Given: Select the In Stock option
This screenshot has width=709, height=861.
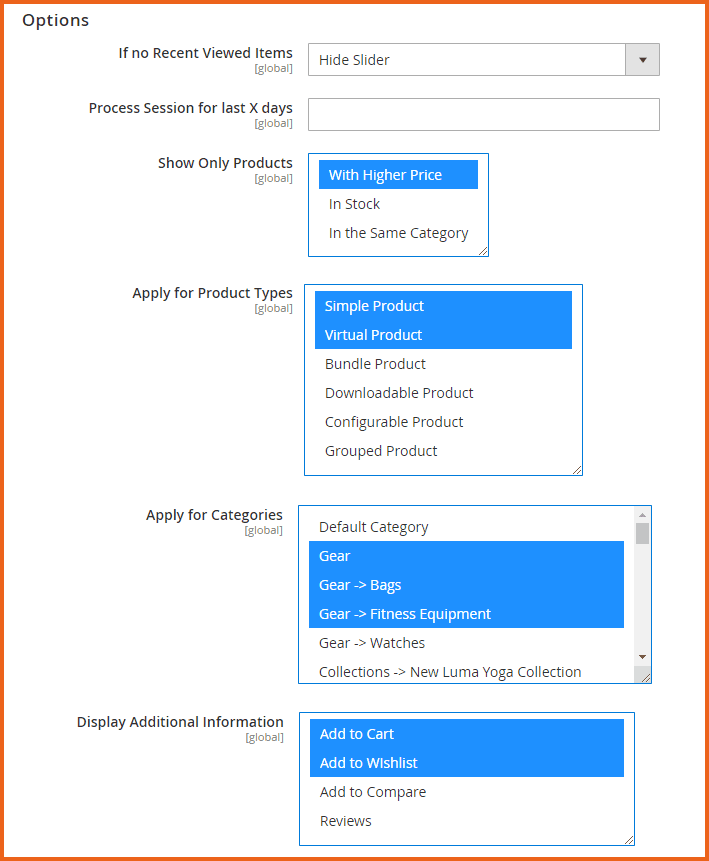Looking at the screenshot, I should (355, 204).
